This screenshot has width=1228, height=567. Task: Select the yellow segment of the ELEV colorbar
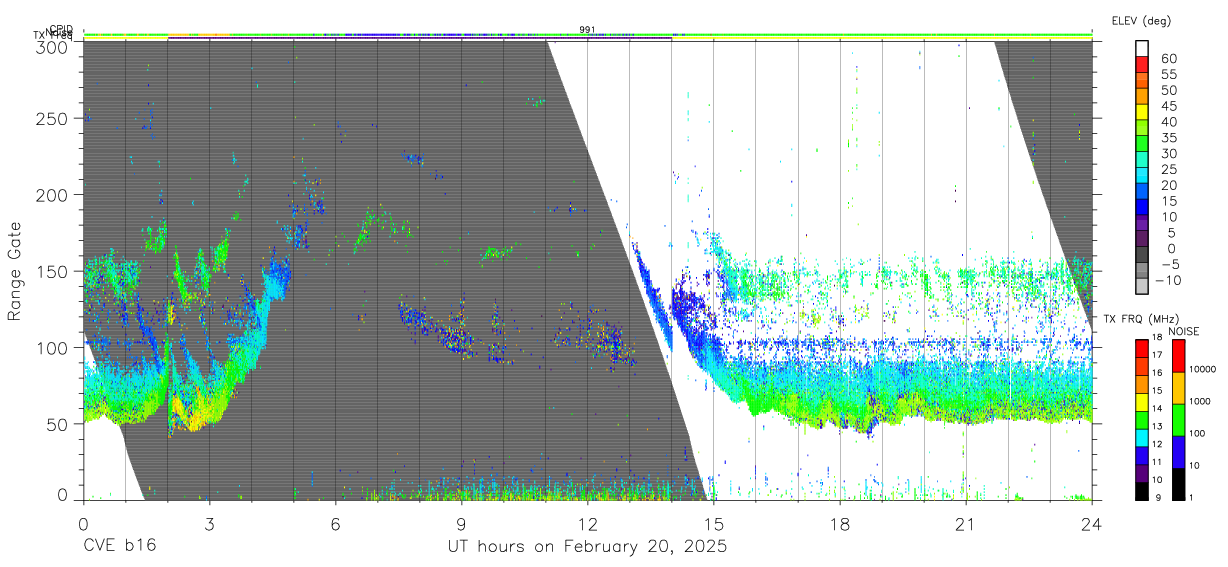(1142, 112)
